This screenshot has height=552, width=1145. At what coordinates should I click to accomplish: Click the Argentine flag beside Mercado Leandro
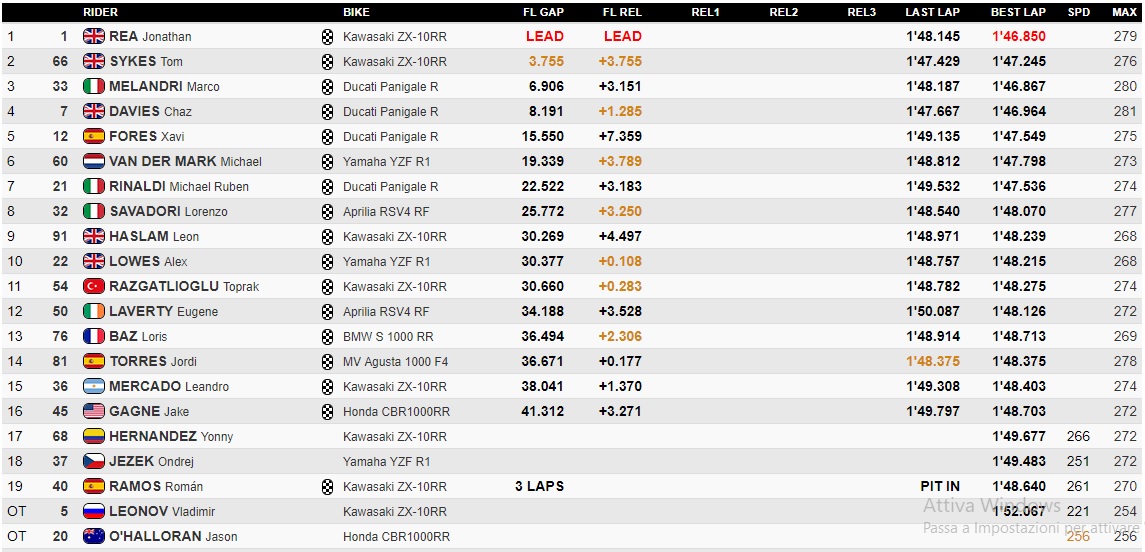(x=94, y=386)
